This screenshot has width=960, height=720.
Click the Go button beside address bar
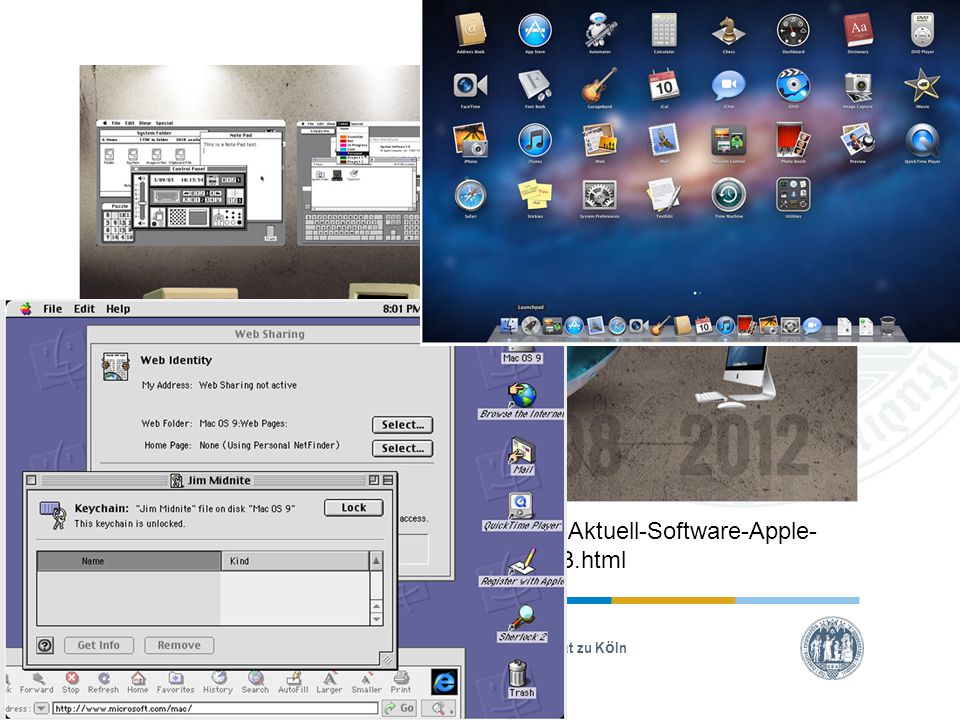pos(399,708)
